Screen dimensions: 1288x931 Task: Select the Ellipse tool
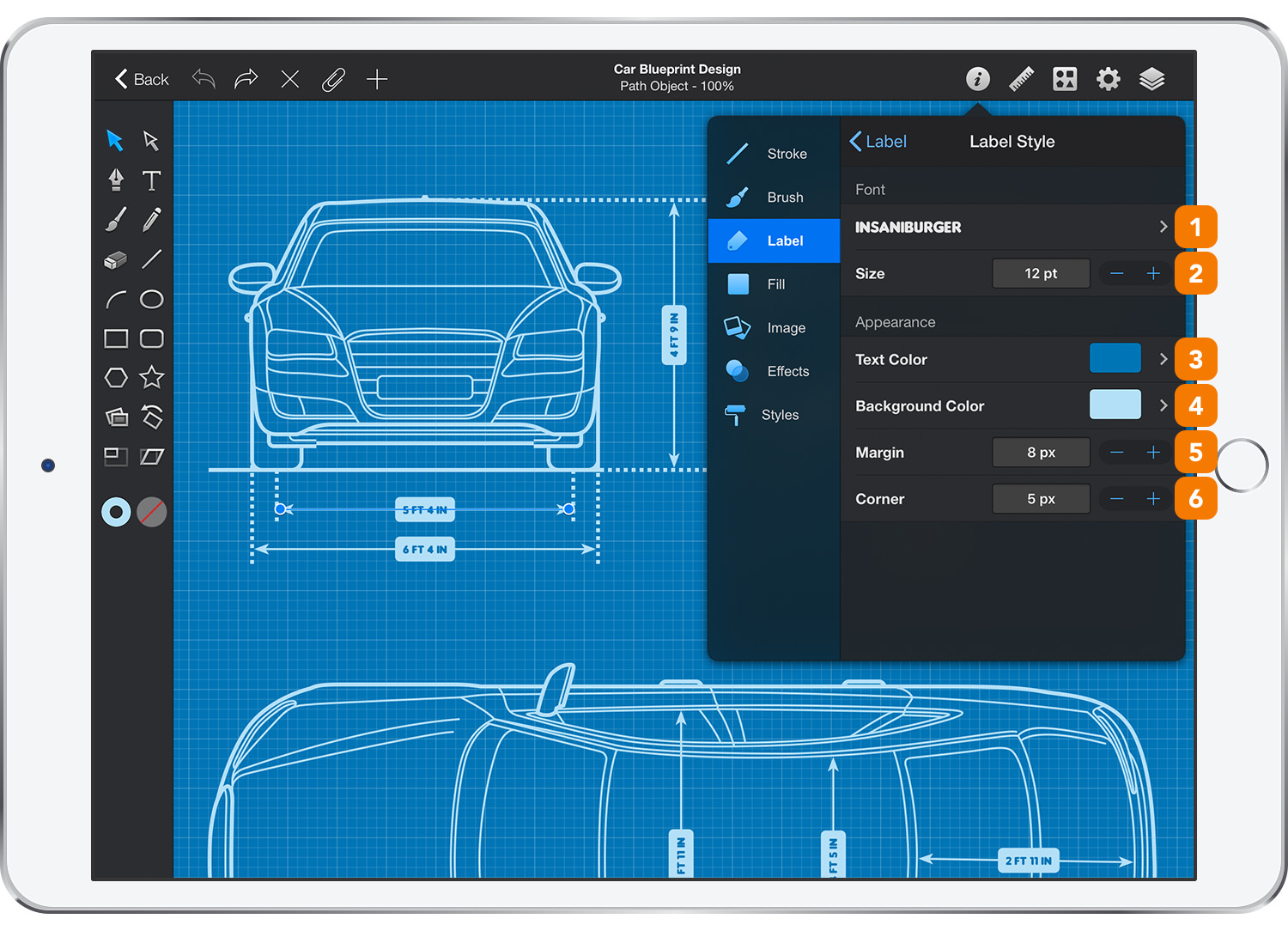point(152,299)
